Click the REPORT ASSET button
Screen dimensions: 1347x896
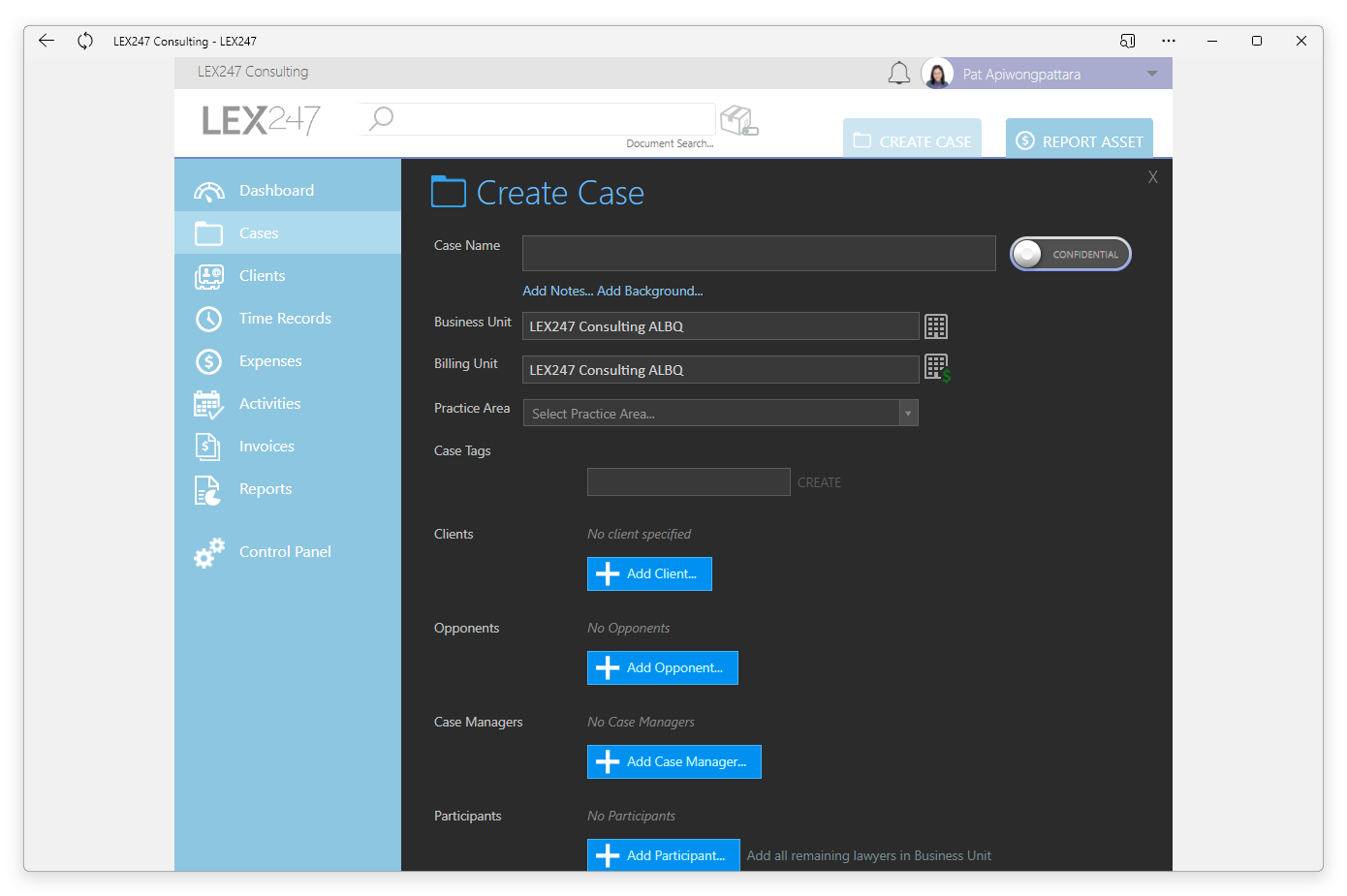[x=1080, y=139]
